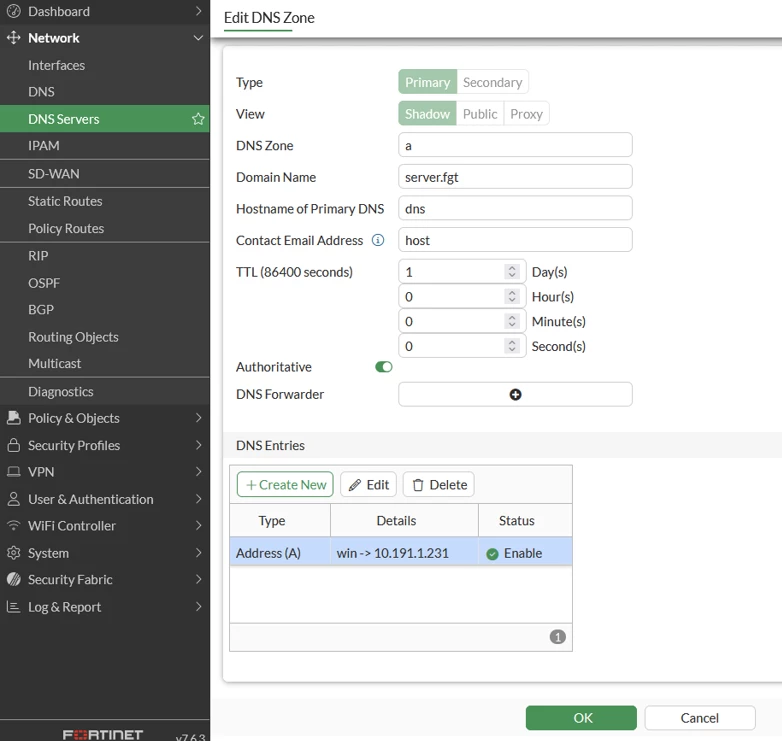
Task: Click the Cancel button
Action: tap(700, 718)
